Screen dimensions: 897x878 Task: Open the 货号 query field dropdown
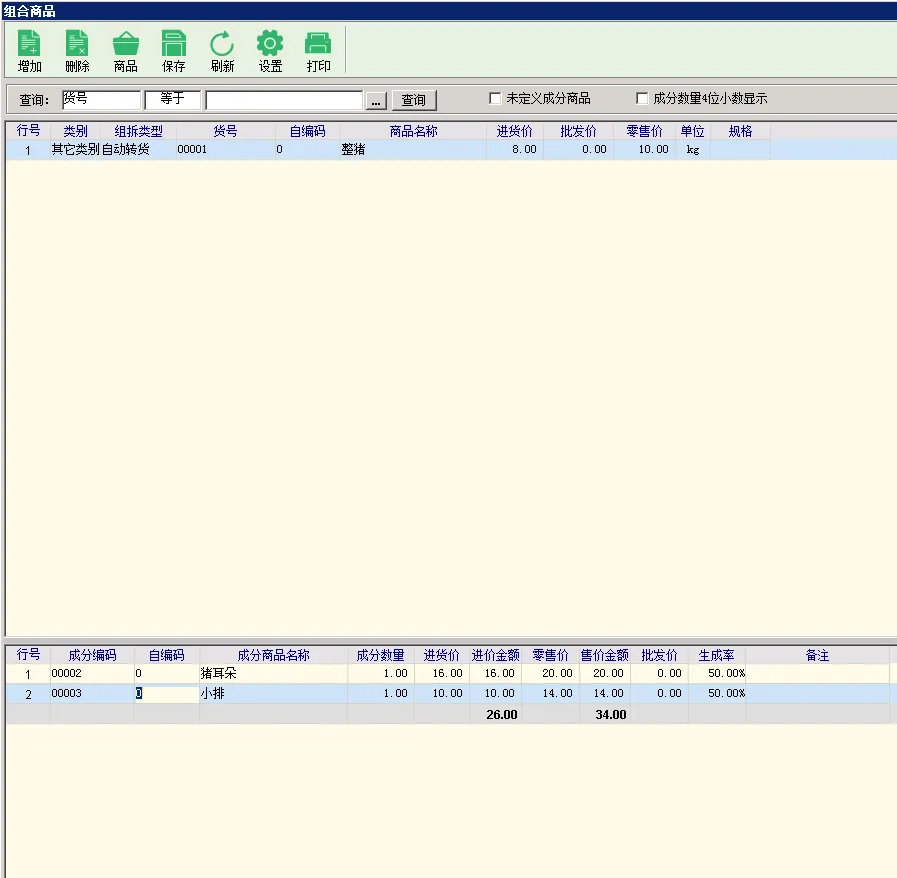pyautogui.click(x=101, y=100)
